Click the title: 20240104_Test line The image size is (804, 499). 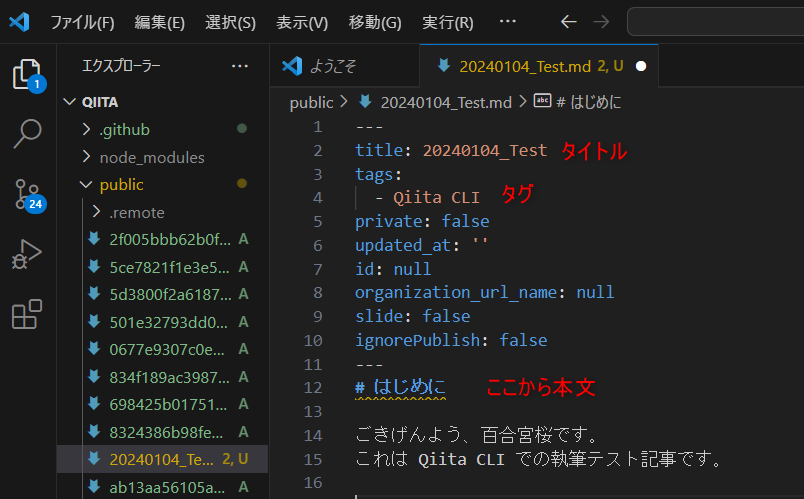451,150
